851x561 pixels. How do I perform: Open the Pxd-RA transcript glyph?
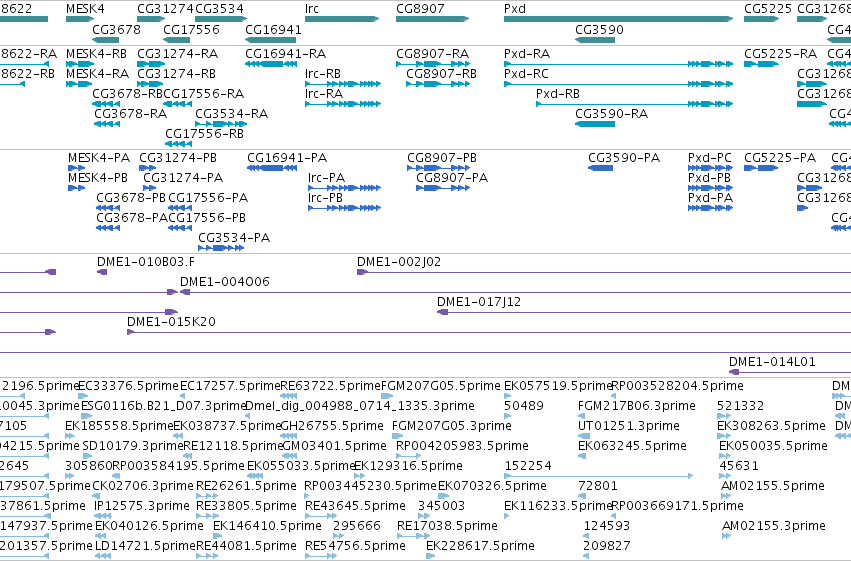coord(619,64)
